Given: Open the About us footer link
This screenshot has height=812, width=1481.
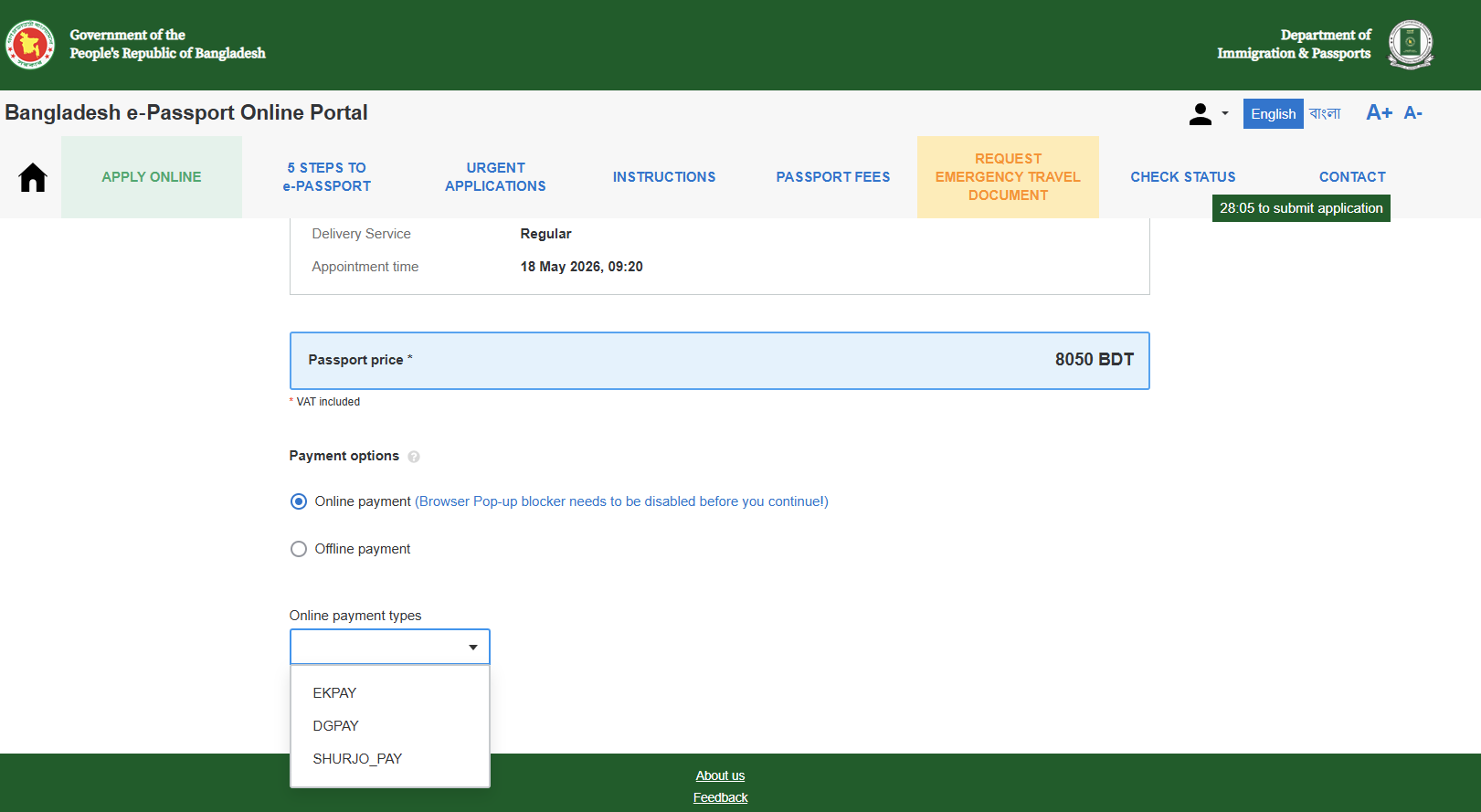Looking at the screenshot, I should (x=720, y=775).
